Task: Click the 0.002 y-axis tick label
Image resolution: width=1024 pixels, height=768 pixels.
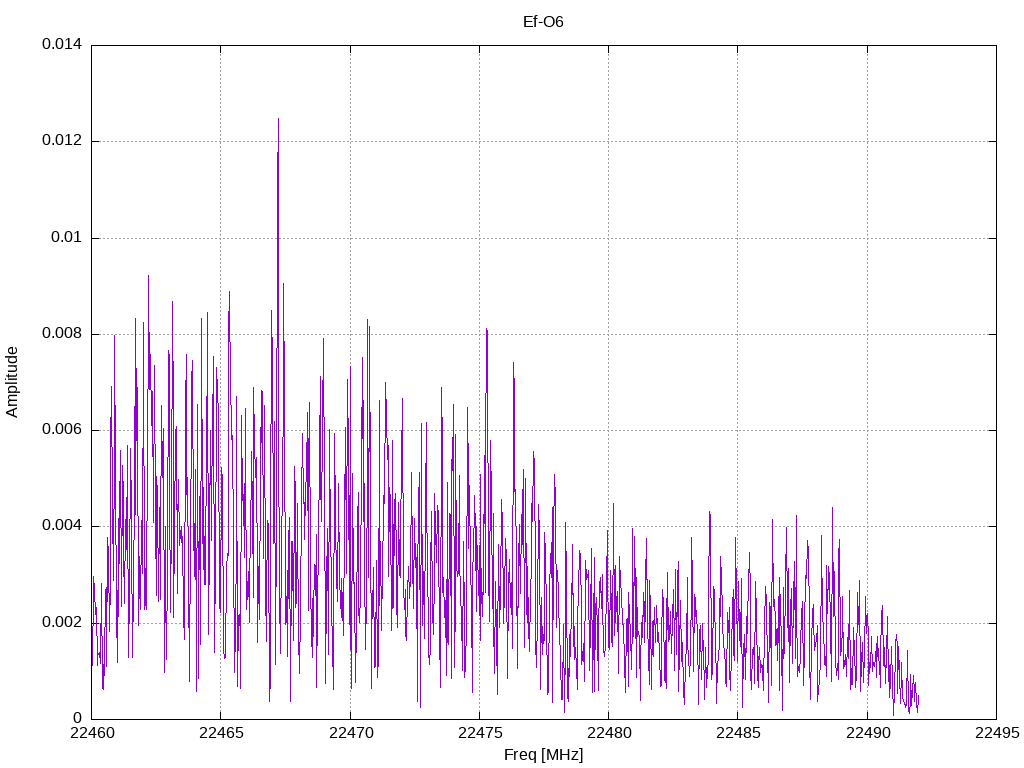Action: (62, 622)
